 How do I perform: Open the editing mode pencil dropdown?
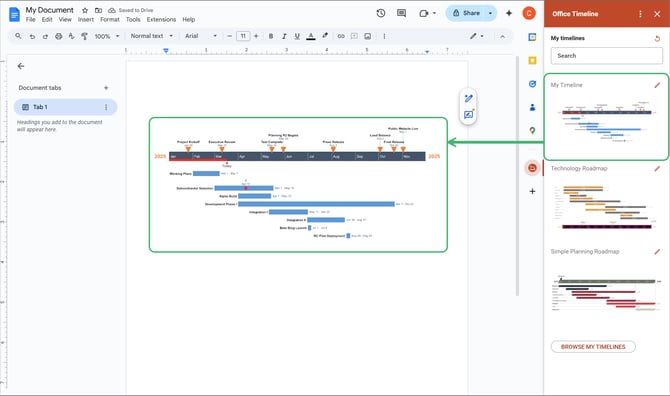pyautogui.click(x=477, y=36)
